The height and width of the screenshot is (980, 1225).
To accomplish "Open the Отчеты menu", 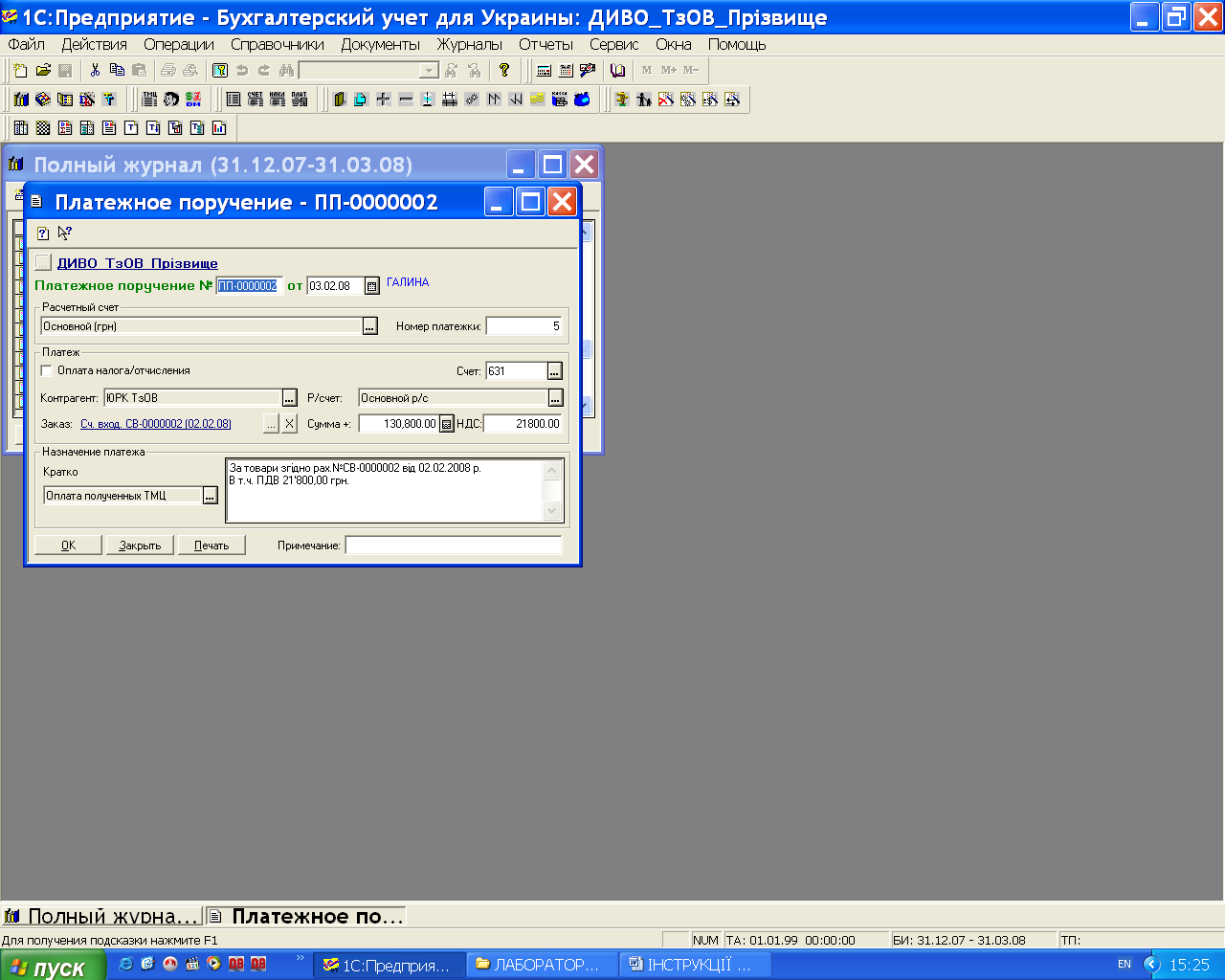I will tap(546, 44).
